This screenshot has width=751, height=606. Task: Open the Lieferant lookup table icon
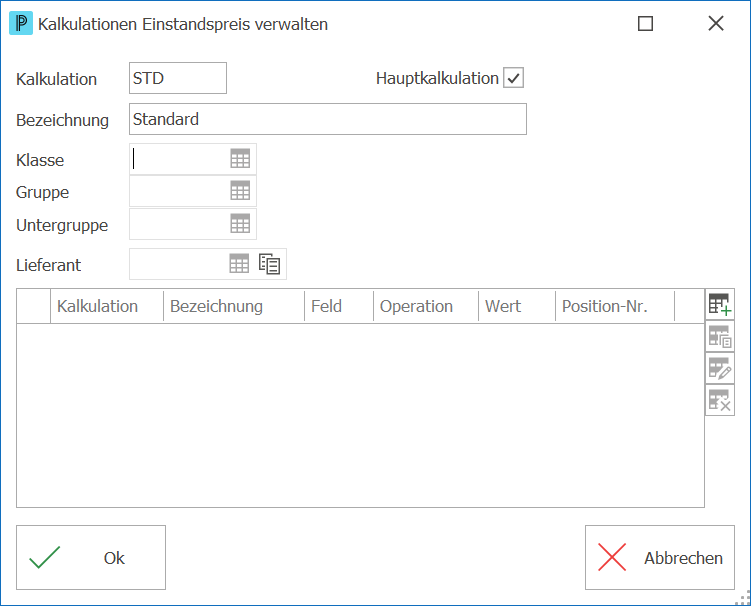pos(239,263)
